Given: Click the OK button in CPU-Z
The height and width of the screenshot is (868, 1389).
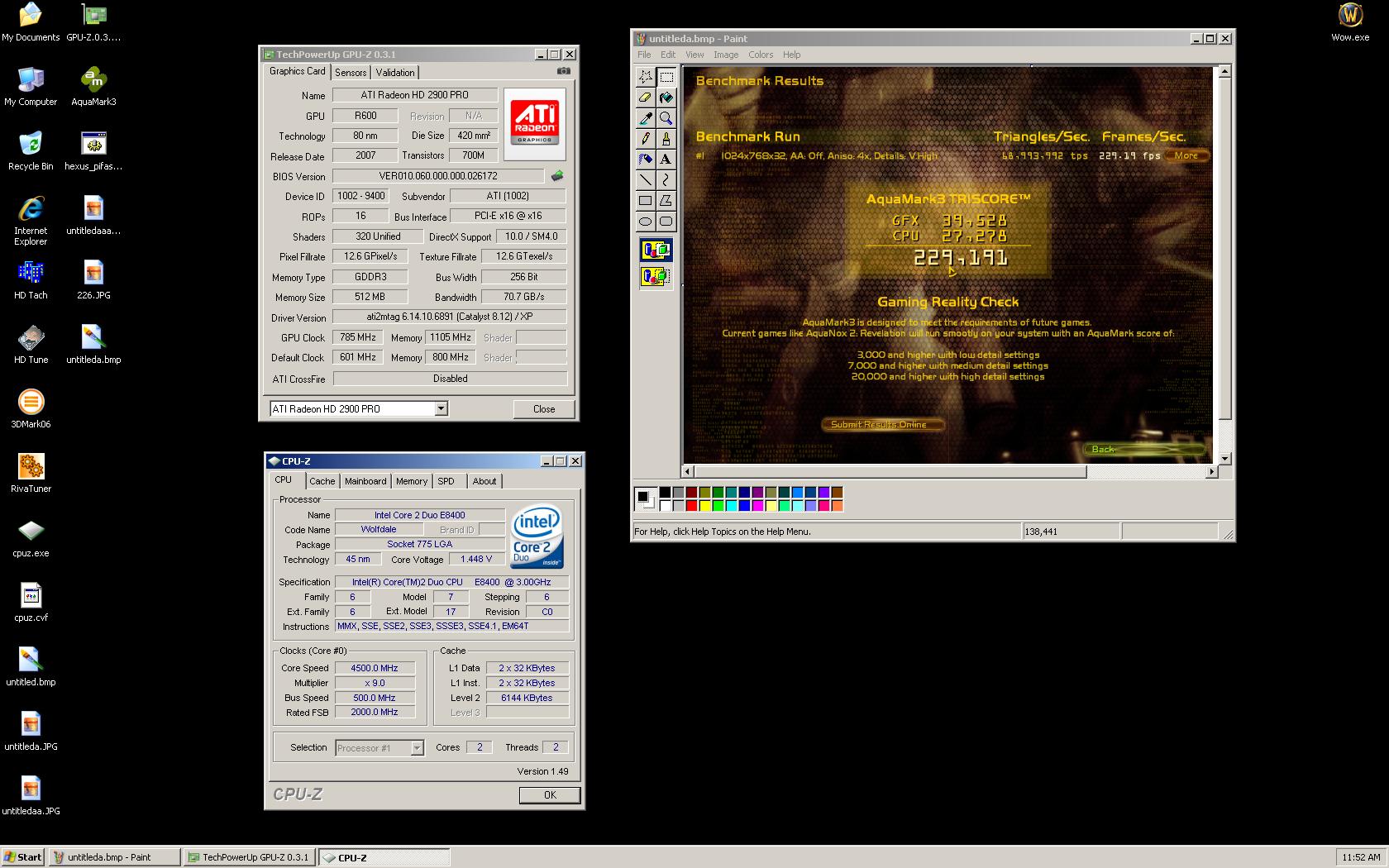Looking at the screenshot, I should point(550,795).
